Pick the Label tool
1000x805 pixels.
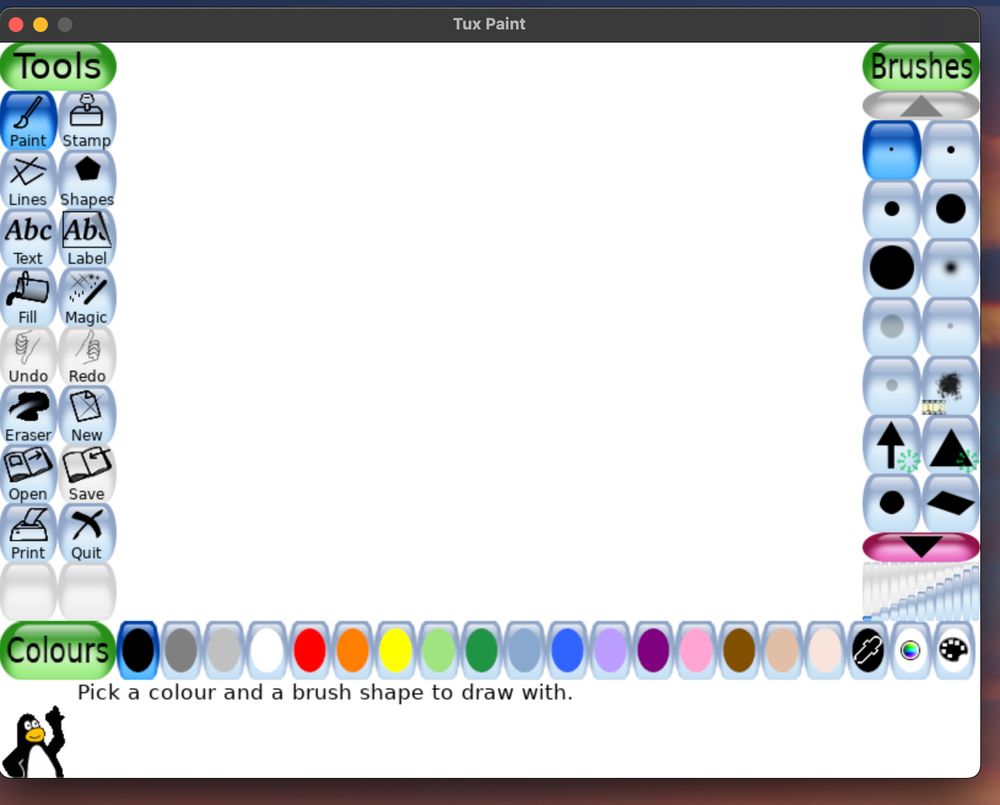pos(87,239)
